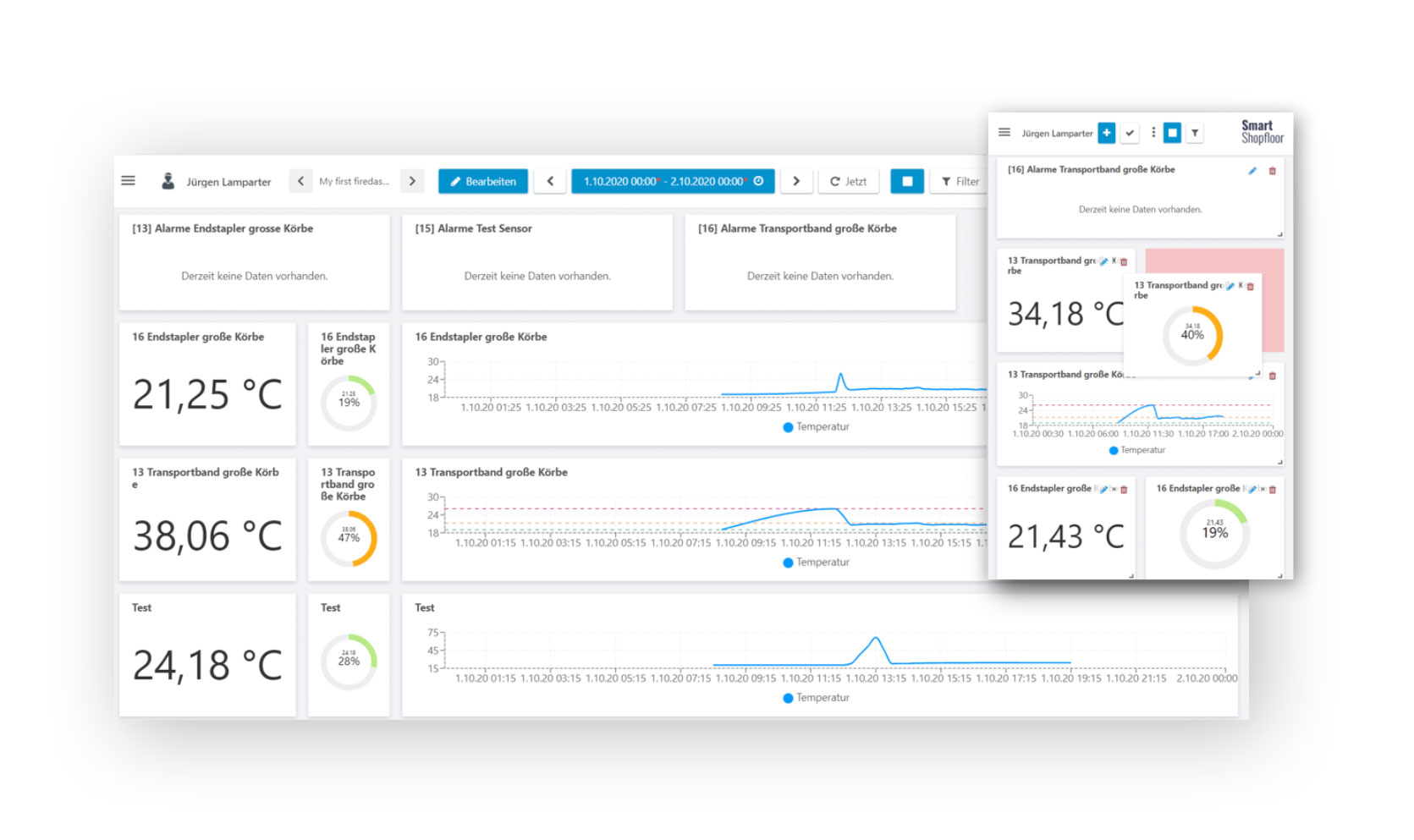Shift time range forward with right arrow
This screenshot has height=840, width=1414.
tap(796, 181)
